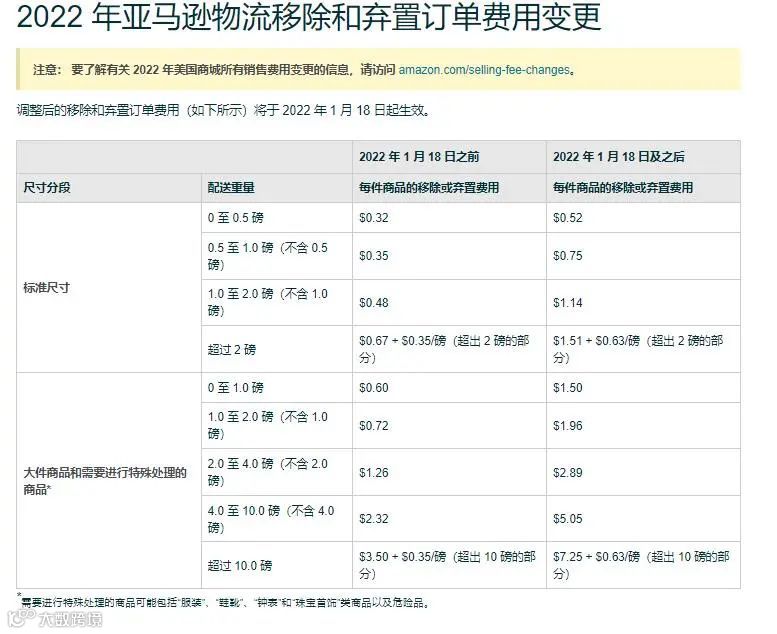Open the amazon.com/selling-fee-changes link
The width and height of the screenshot is (777, 634).
pyautogui.click(x=484, y=70)
